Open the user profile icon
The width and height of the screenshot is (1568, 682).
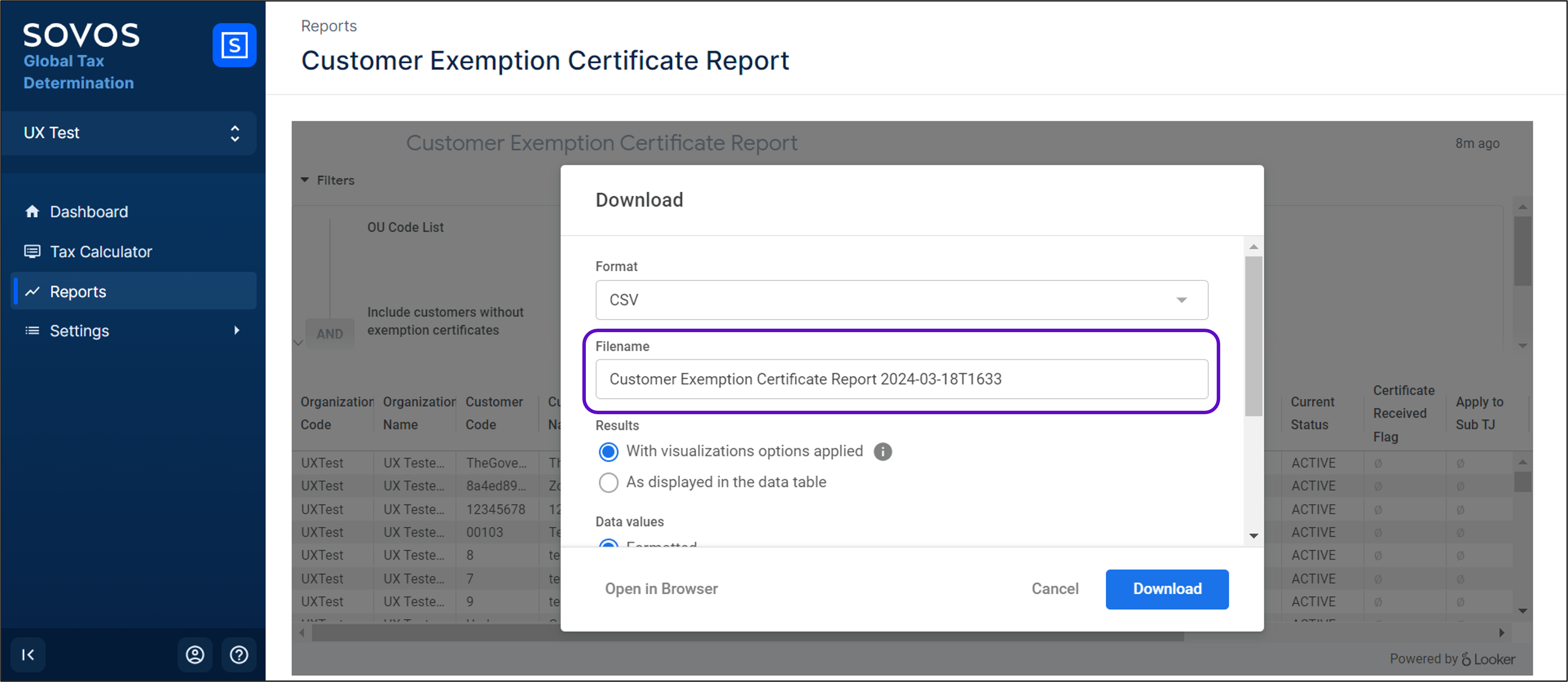(195, 655)
